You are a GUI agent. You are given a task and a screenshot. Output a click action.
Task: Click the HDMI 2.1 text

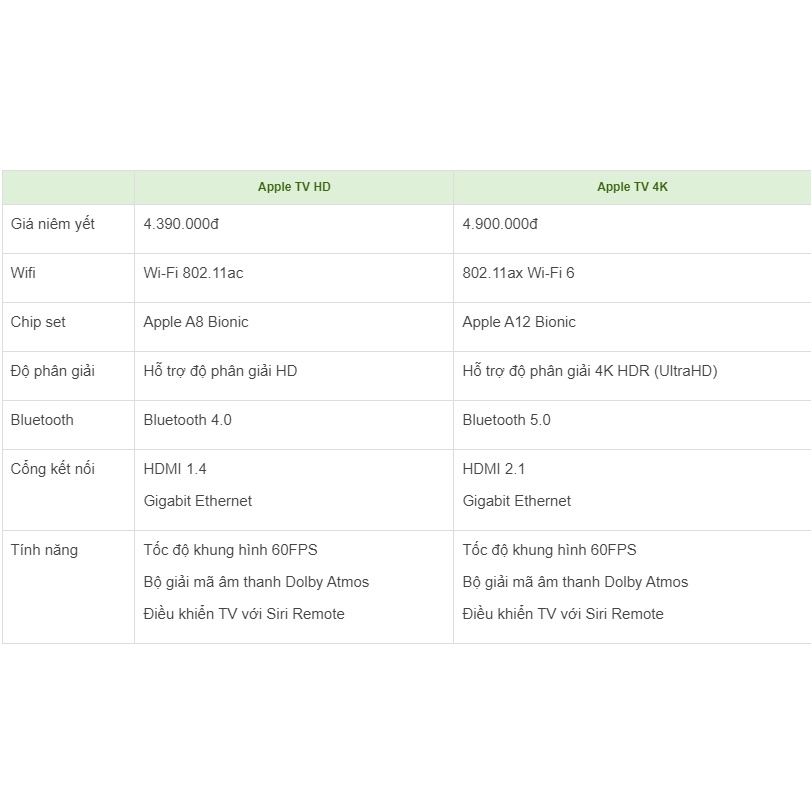[494, 469]
